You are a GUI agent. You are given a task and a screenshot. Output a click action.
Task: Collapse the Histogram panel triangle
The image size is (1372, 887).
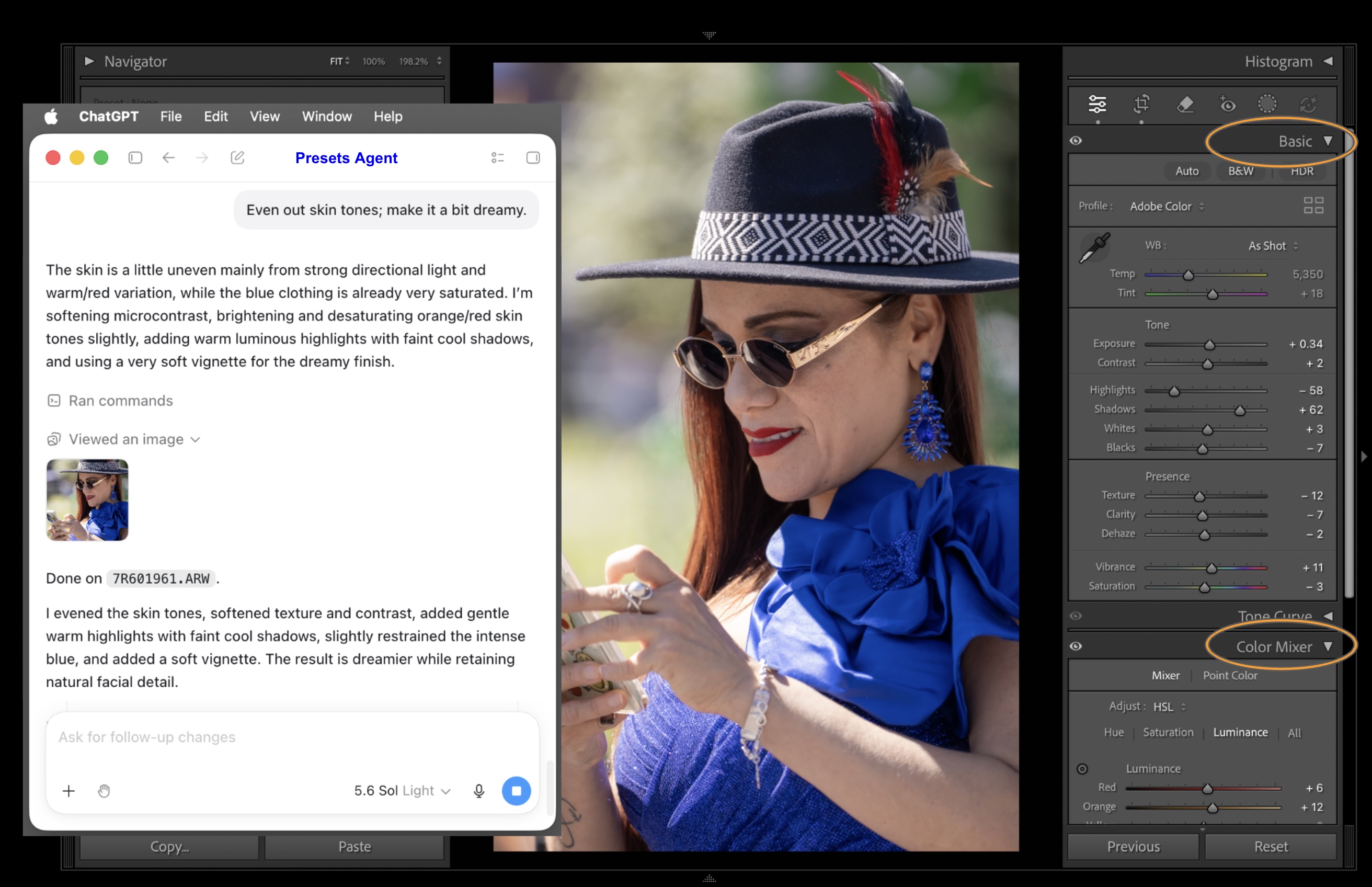1328,61
